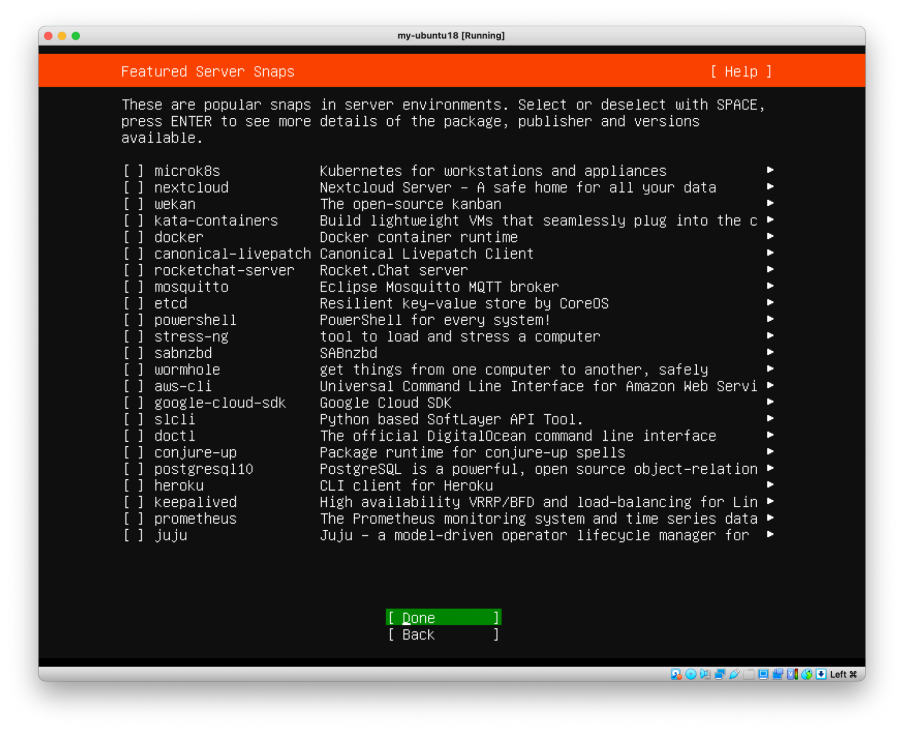The height and width of the screenshot is (730, 903).
Task: Toggle the prometheus checkbox
Action: point(134,519)
